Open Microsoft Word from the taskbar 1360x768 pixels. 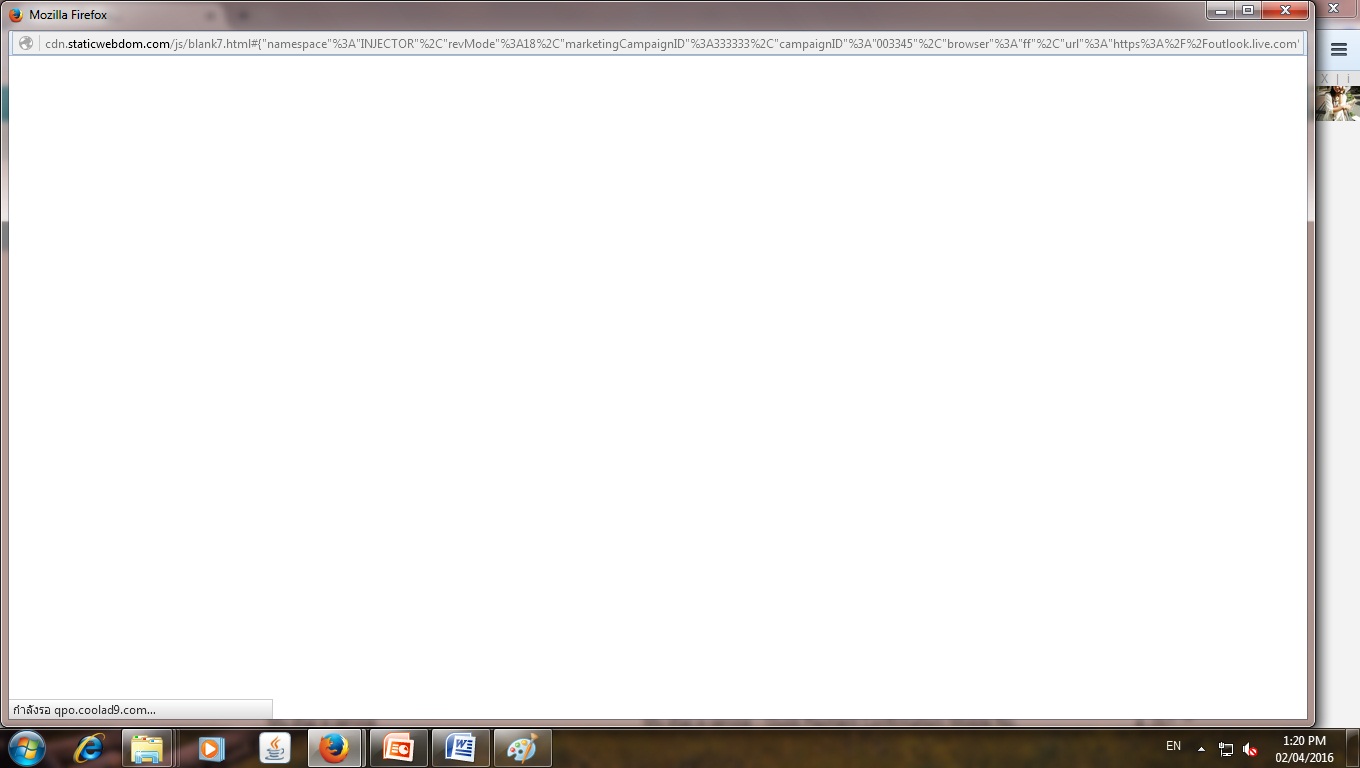pyautogui.click(x=461, y=748)
